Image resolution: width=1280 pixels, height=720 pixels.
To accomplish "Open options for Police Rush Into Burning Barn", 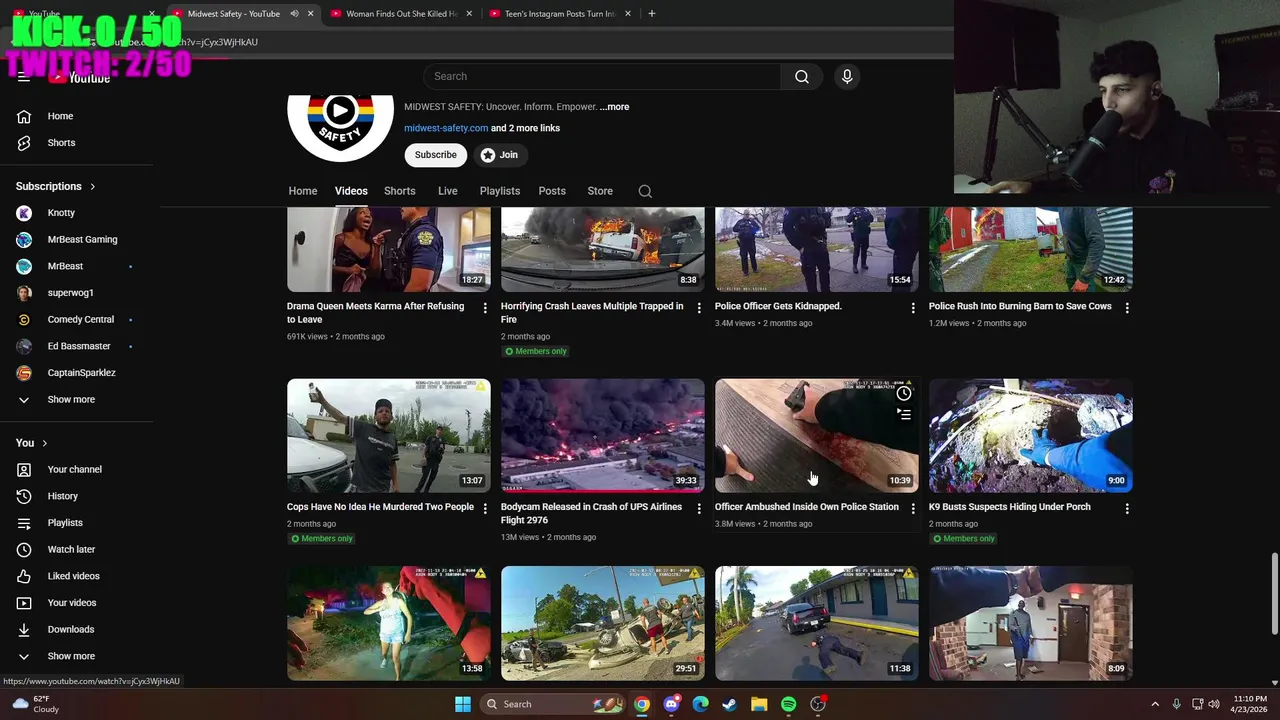I will (x=1127, y=308).
